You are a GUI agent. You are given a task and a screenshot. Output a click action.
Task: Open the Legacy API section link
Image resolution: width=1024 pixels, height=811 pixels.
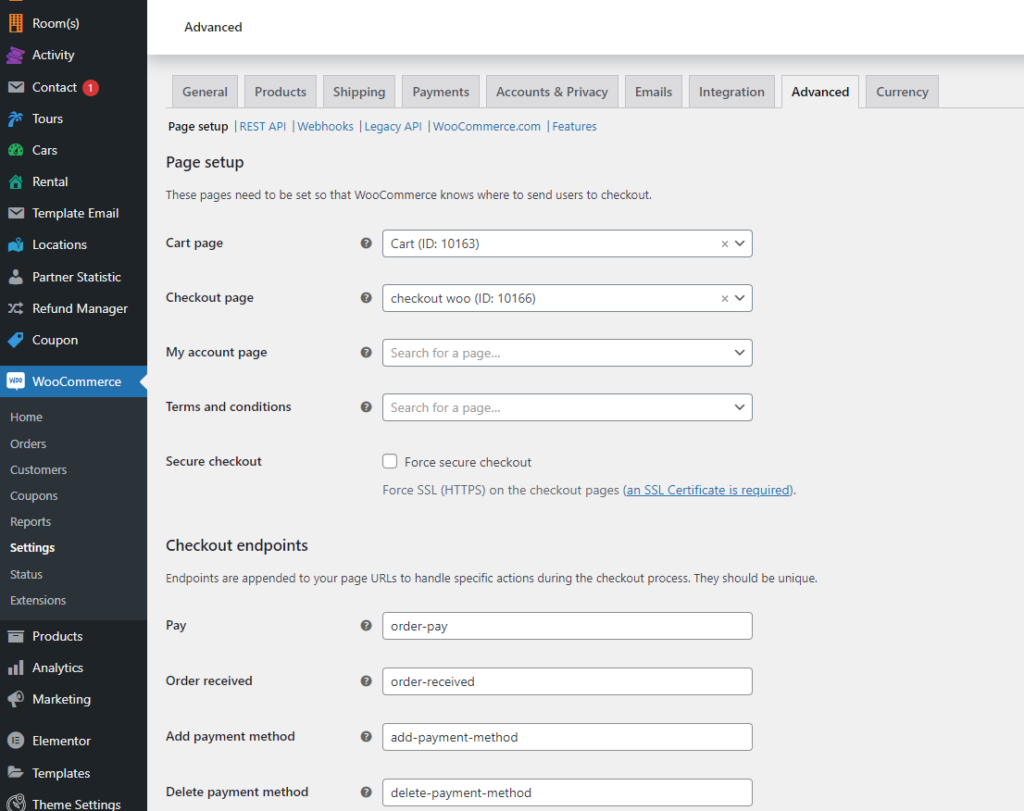coord(393,127)
